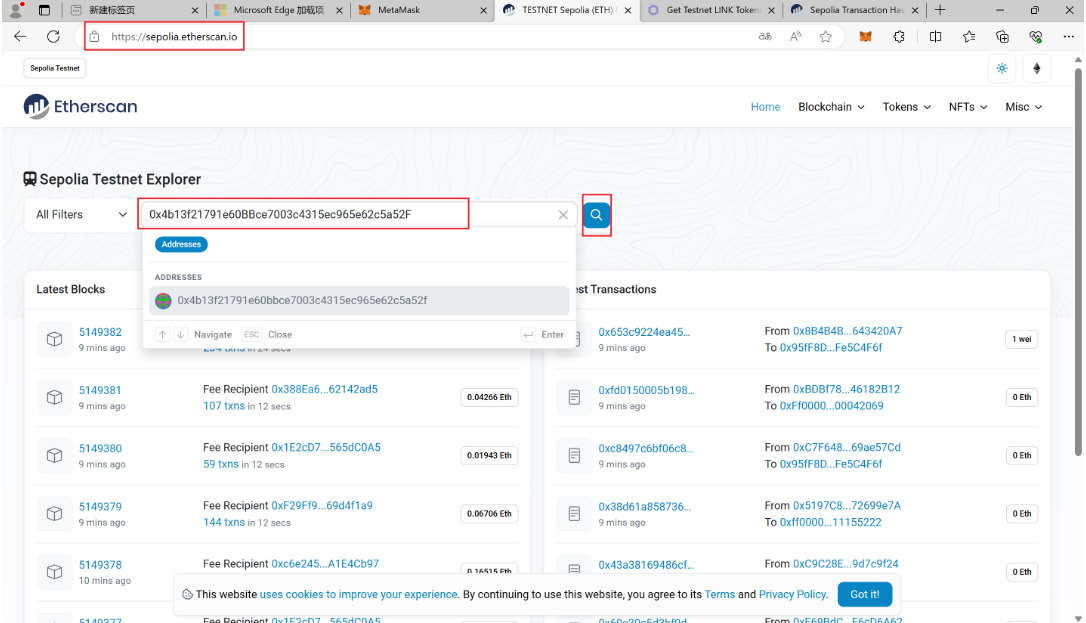This screenshot has width=1086, height=623.
Task: Click the translate icon in address bar
Action: [x=765, y=37]
